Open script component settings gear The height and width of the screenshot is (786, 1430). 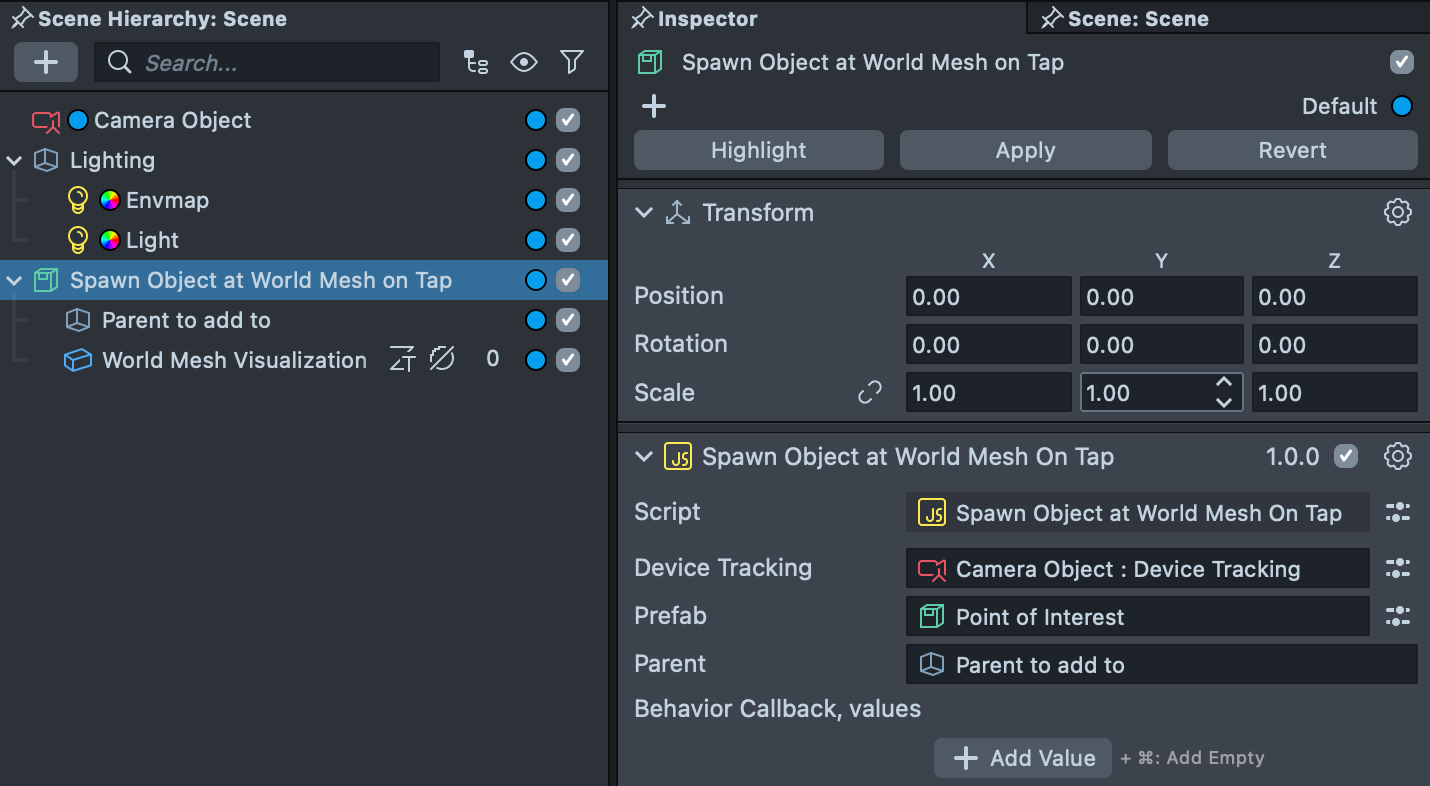pos(1397,457)
